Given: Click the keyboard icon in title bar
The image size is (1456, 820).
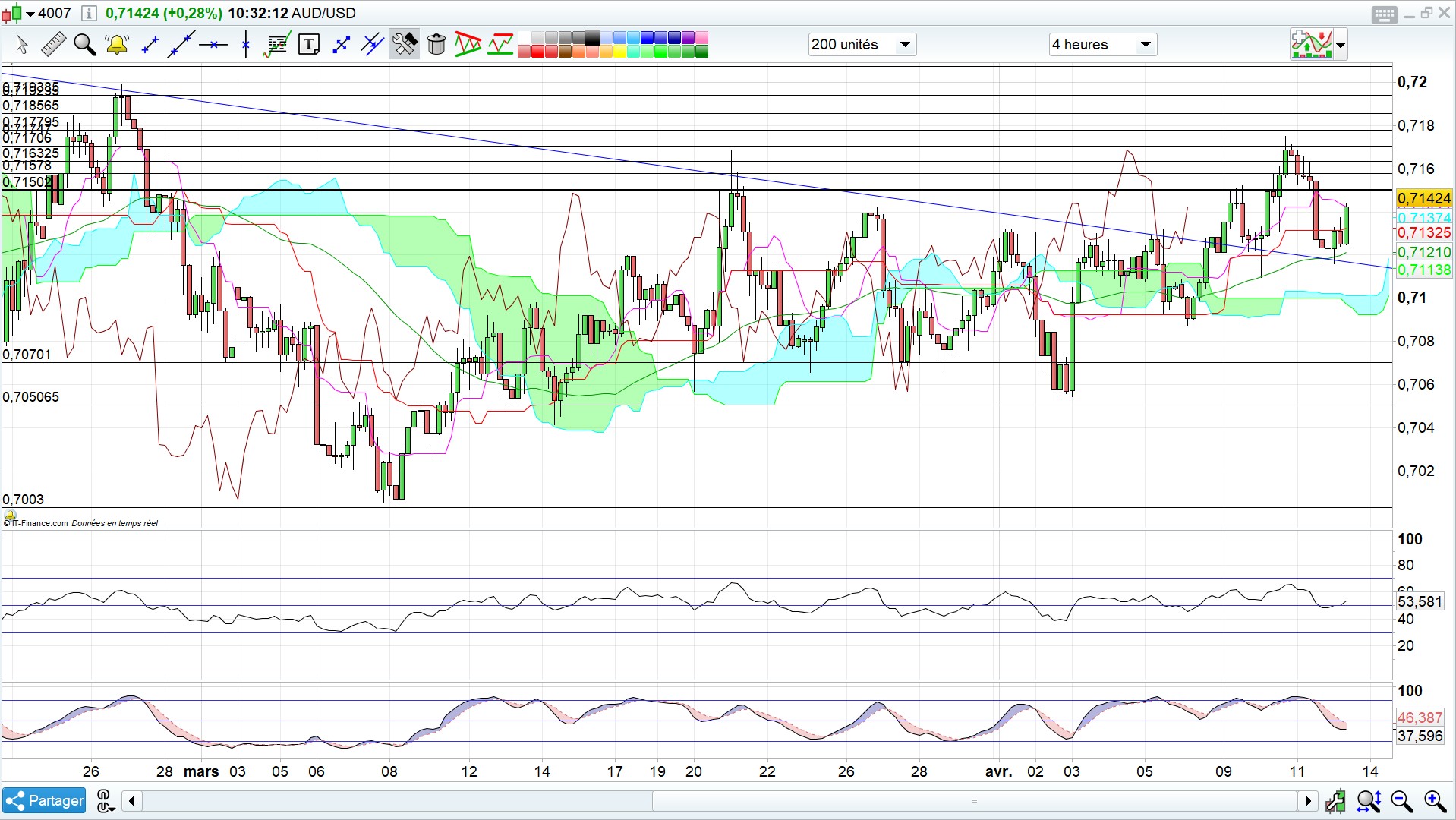Looking at the screenshot, I should (x=1384, y=14).
